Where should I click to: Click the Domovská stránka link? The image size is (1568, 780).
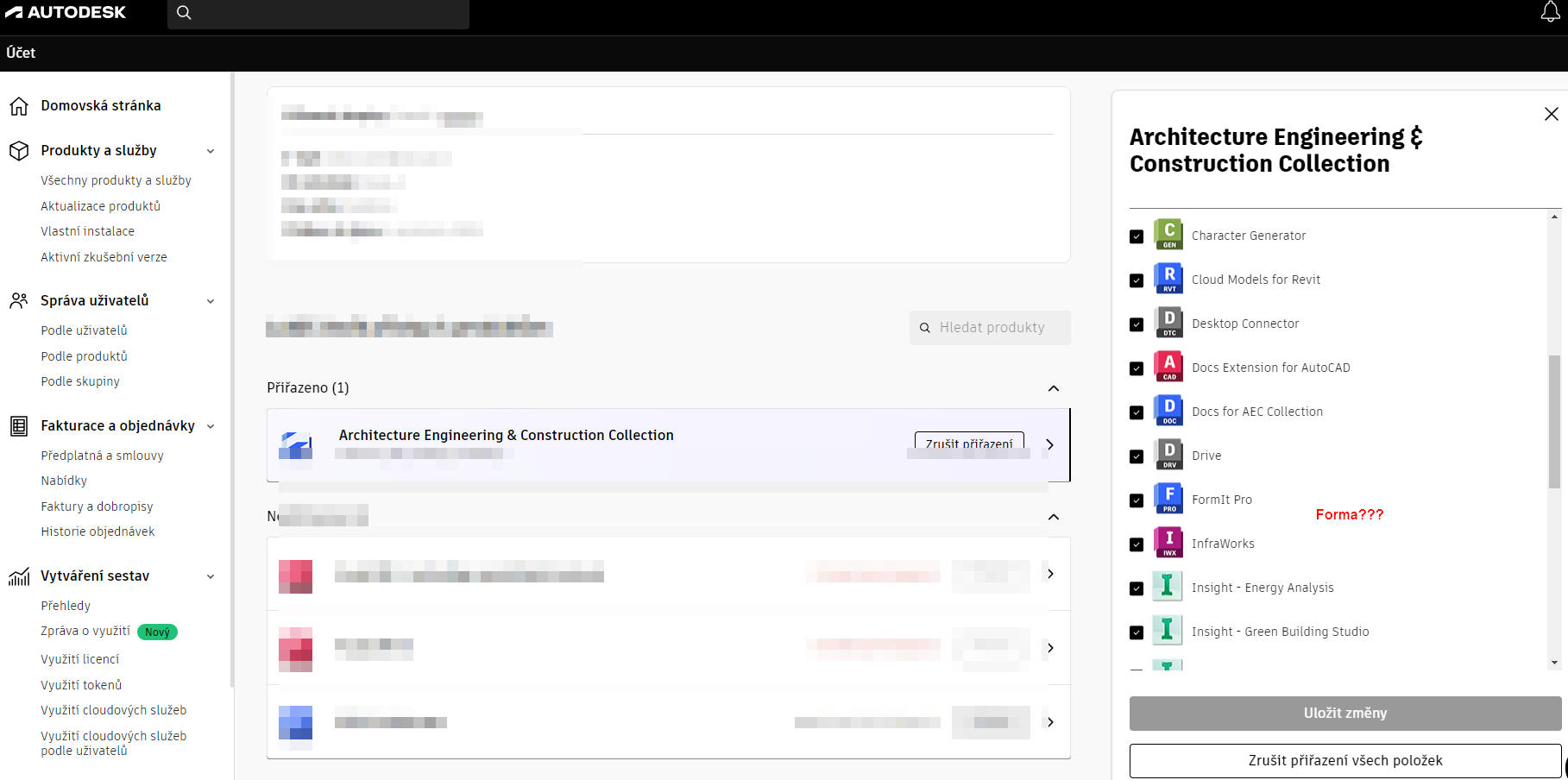click(101, 106)
